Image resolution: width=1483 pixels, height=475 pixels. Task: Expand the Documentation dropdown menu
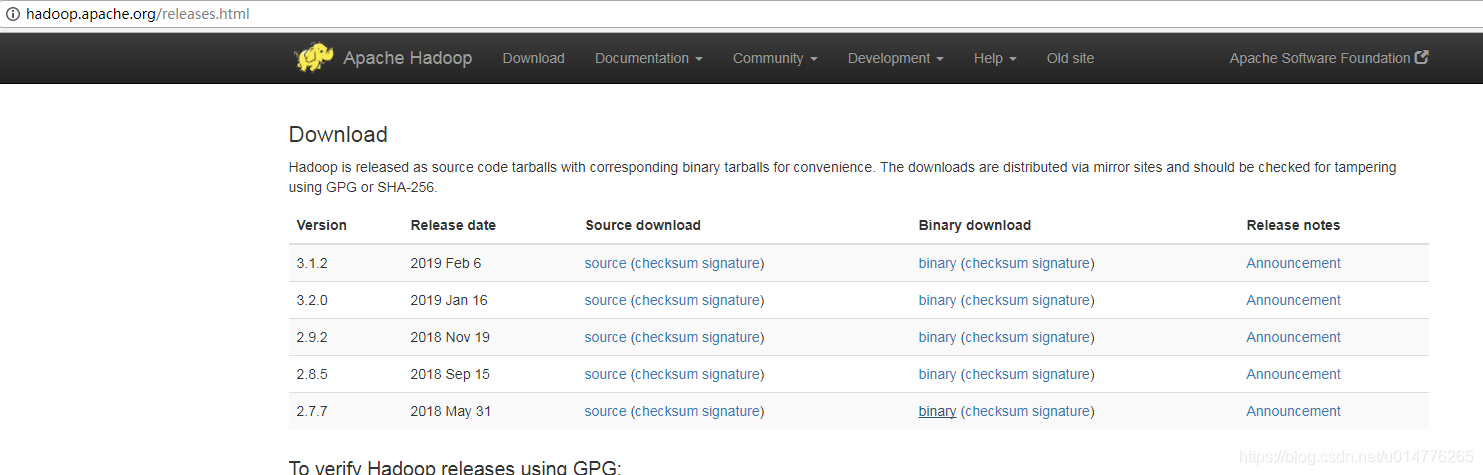pyautogui.click(x=648, y=58)
